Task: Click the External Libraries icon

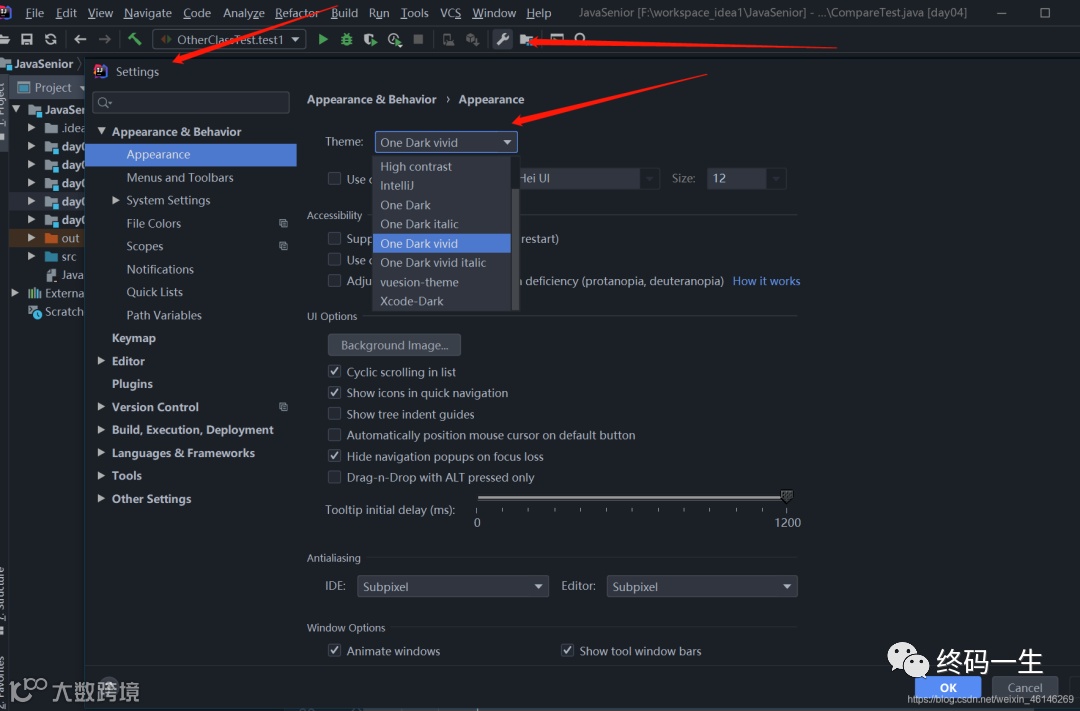Action: coord(34,293)
